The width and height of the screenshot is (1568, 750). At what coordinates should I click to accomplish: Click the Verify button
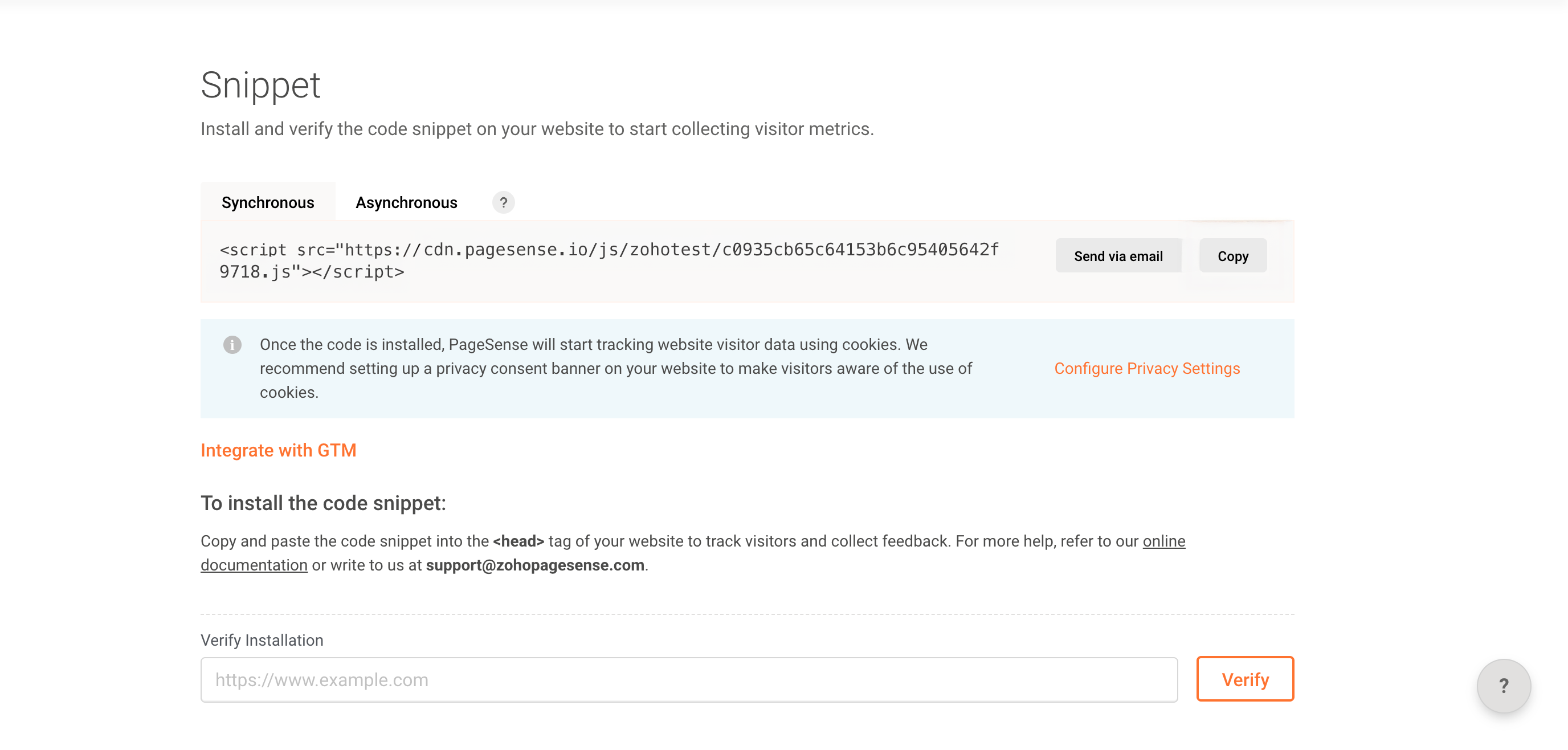point(1244,679)
